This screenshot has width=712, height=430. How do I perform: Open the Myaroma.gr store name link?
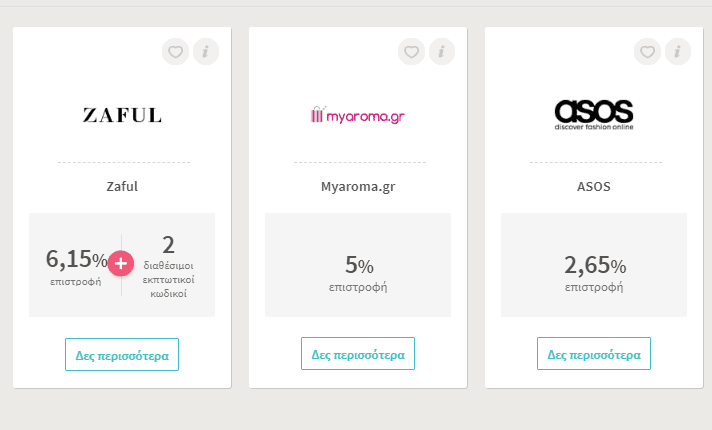coord(358,187)
